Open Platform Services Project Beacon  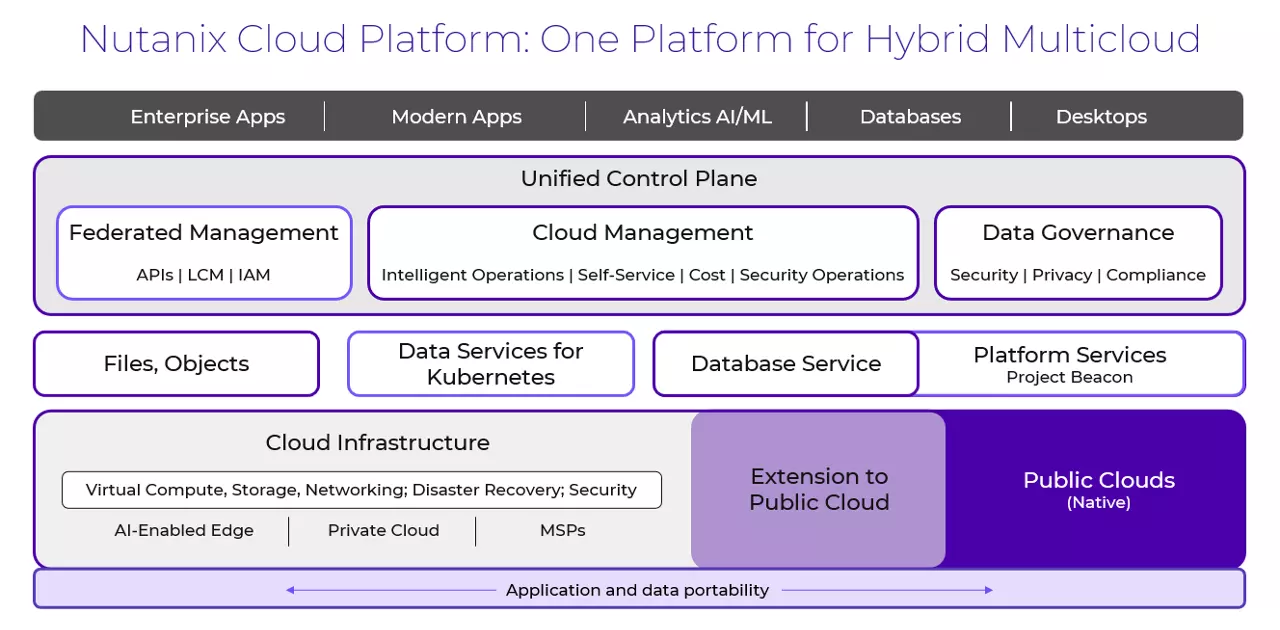pyautogui.click(x=1069, y=363)
